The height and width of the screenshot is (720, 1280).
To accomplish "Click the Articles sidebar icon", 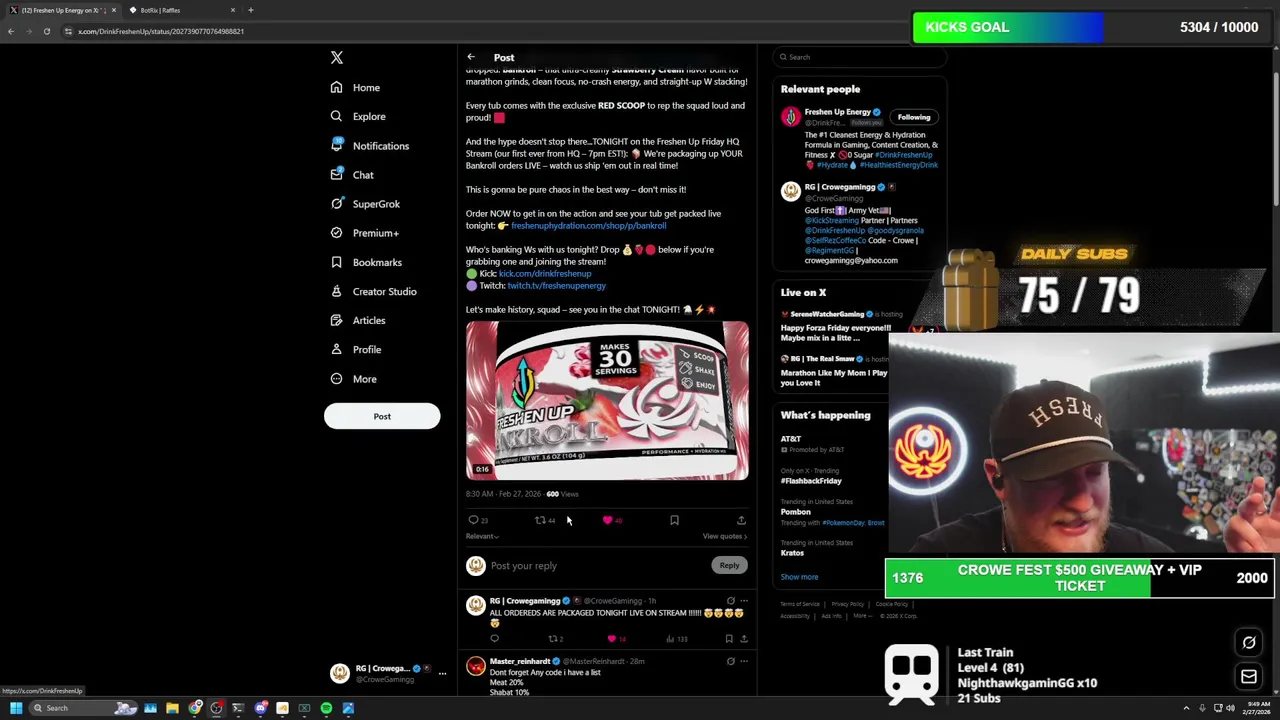I will (x=336, y=320).
